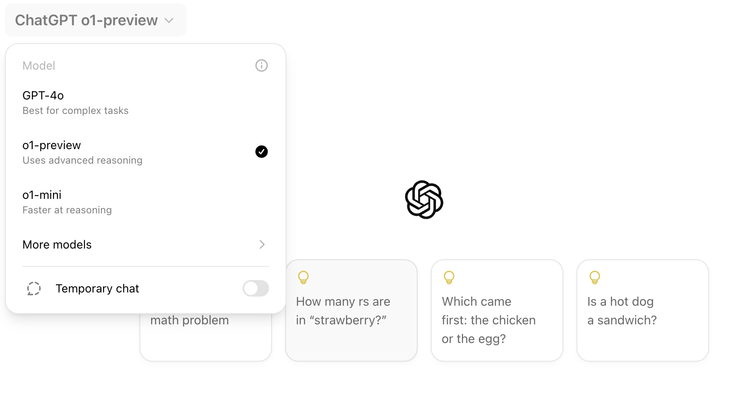
Task: Click "Which came first" suggestion card
Action: point(497,310)
